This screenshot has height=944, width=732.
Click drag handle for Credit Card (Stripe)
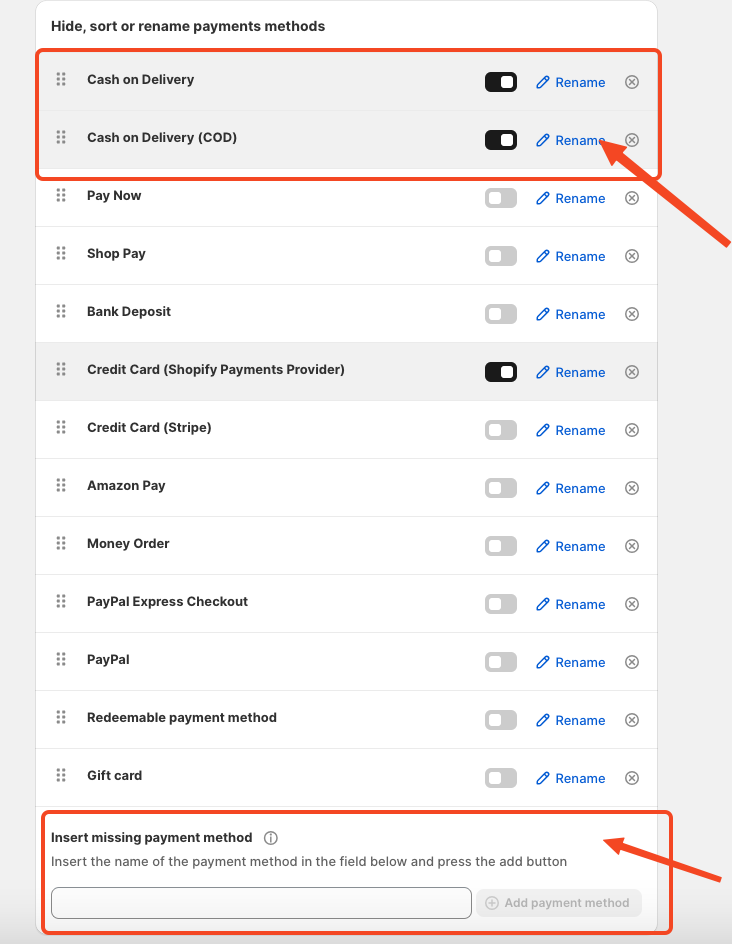tap(61, 428)
